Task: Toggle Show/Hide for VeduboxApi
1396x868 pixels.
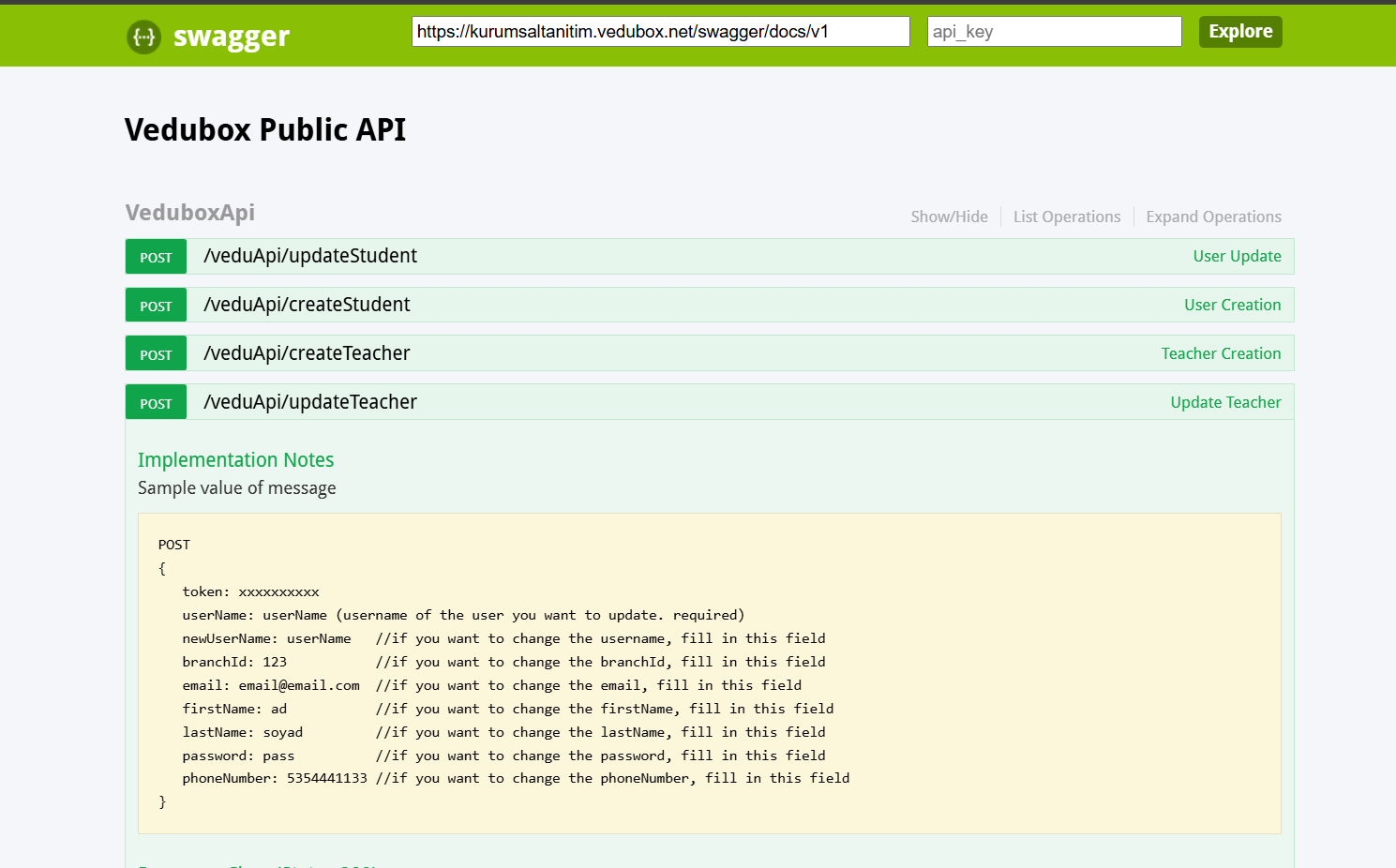Action: (x=949, y=217)
